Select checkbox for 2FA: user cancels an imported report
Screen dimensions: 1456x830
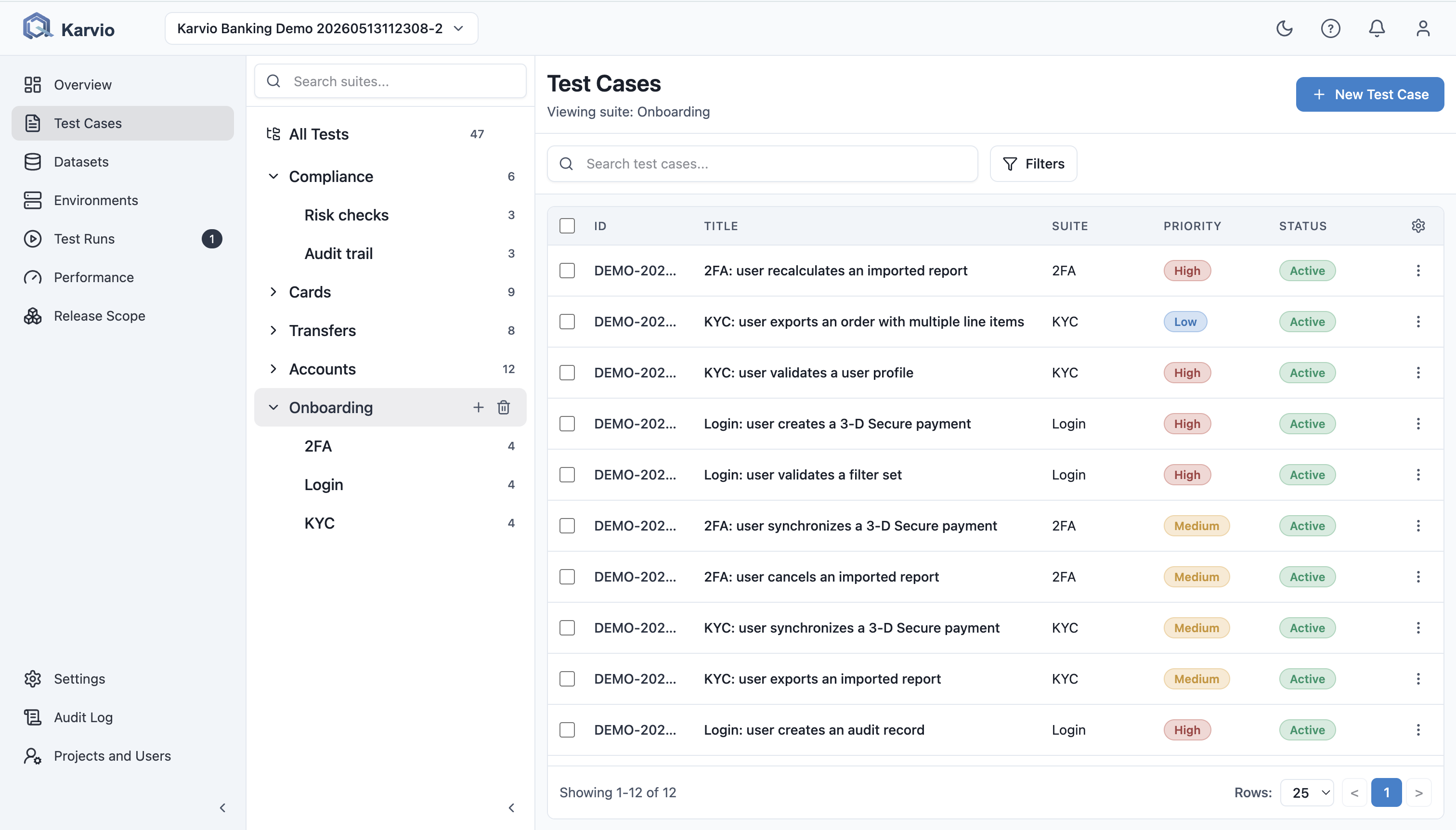click(567, 577)
